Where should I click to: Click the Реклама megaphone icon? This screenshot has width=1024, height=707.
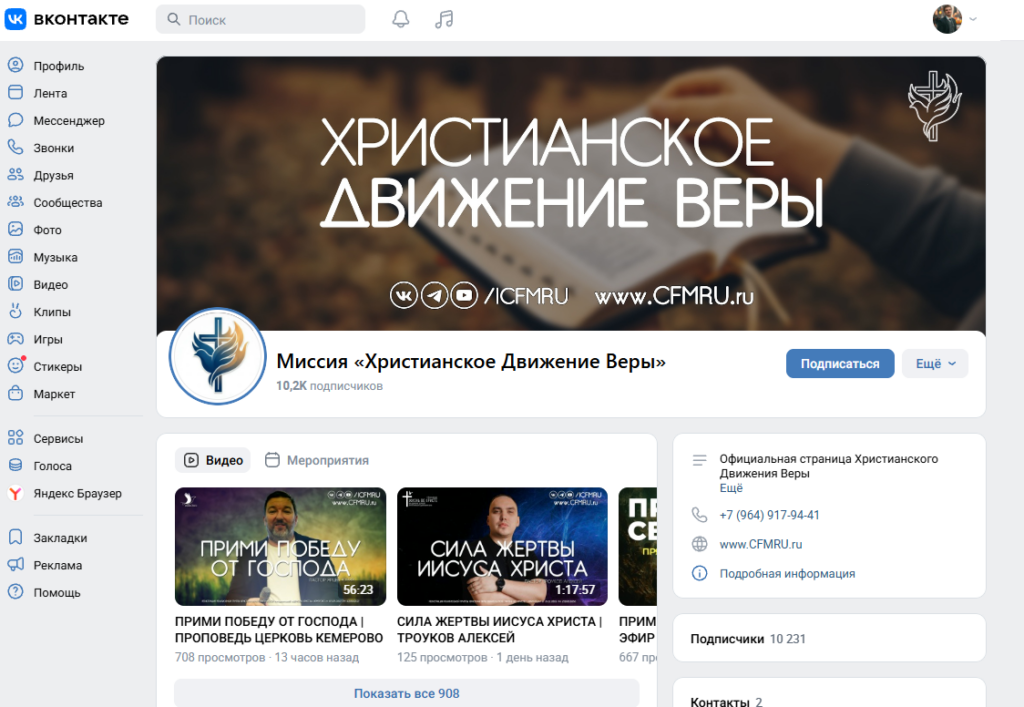point(16,565)
